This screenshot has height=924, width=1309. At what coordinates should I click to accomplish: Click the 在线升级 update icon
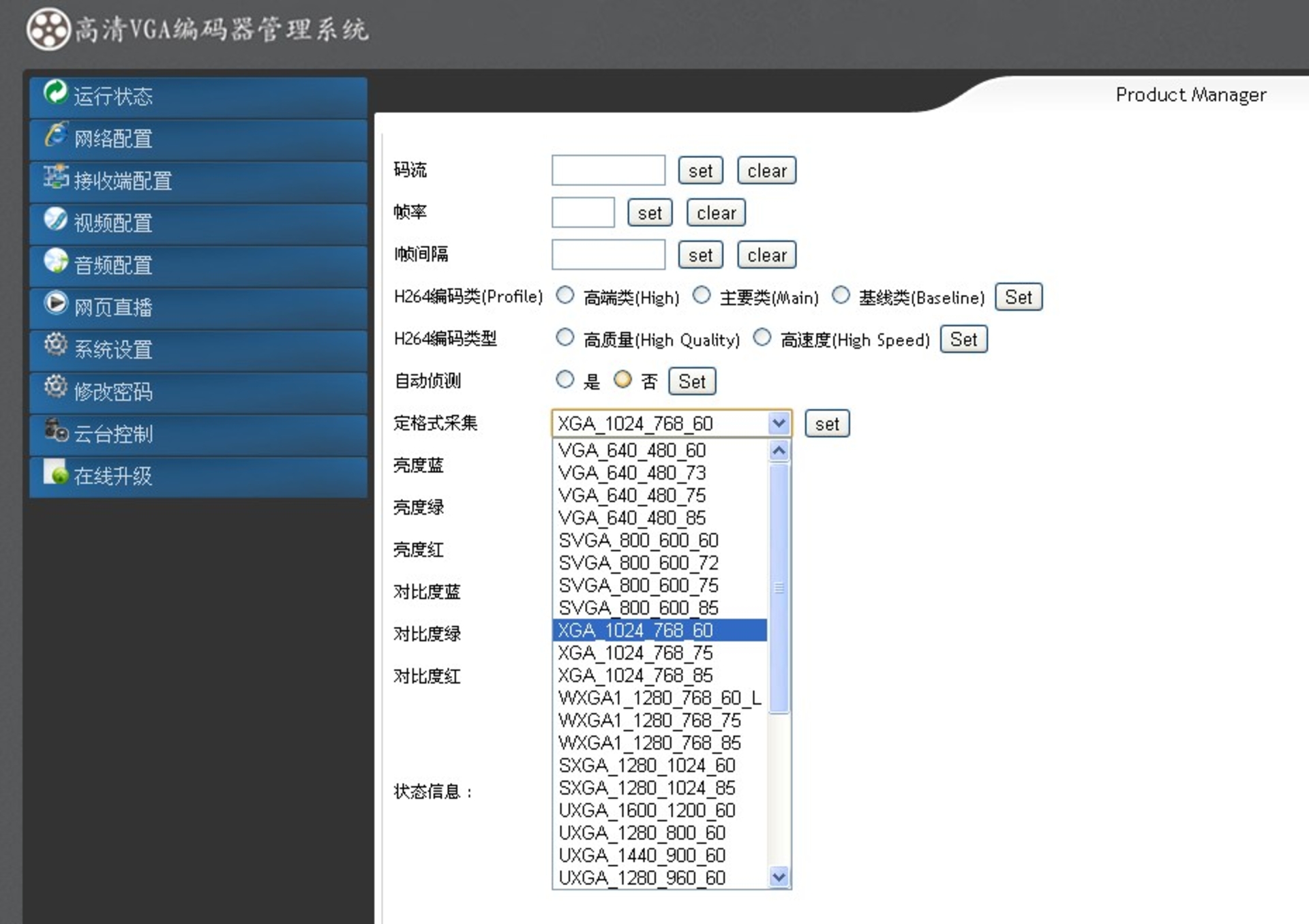click(56, 472)
